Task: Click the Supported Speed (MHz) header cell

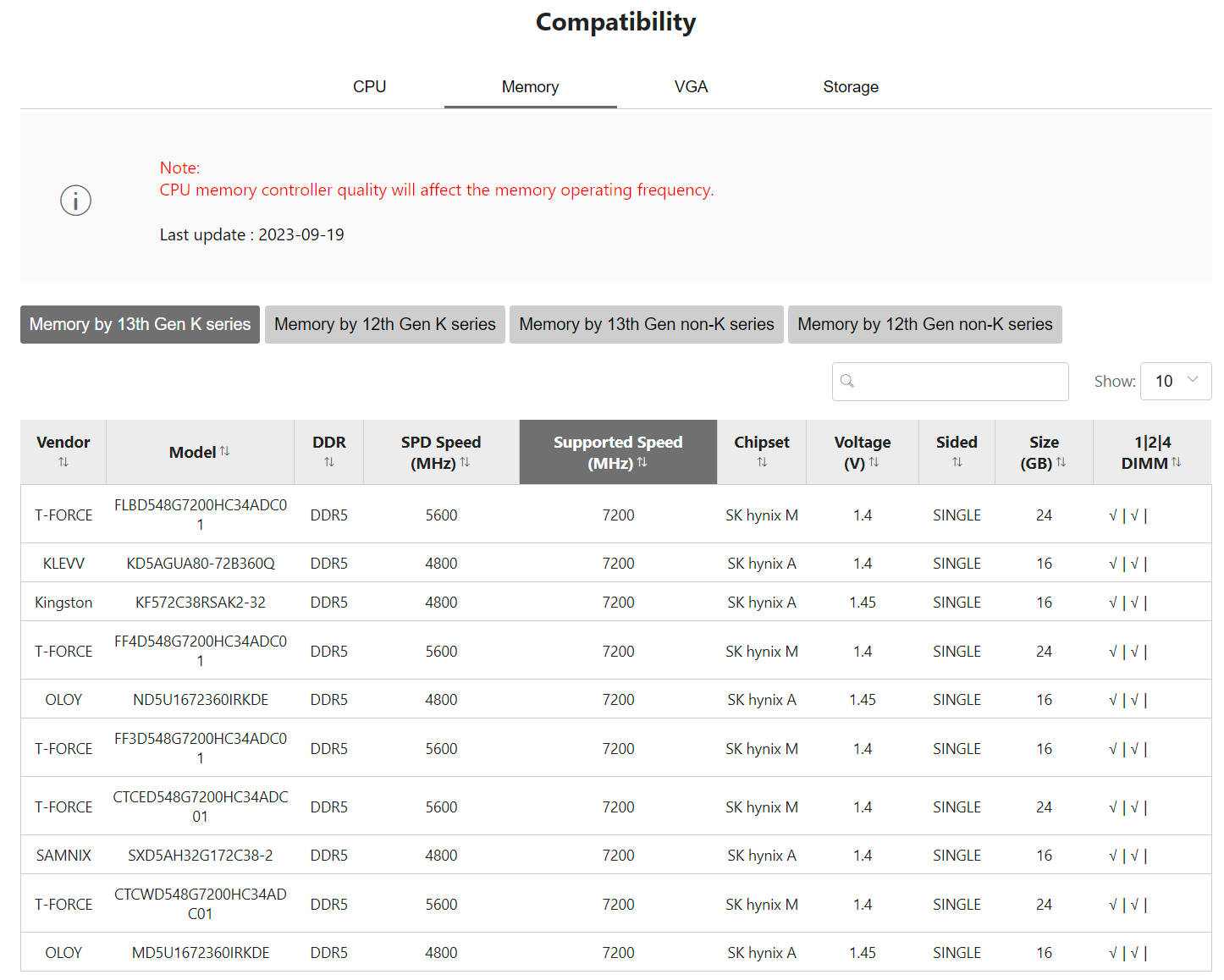Action: pyautogui.click(x=618, y=452)
